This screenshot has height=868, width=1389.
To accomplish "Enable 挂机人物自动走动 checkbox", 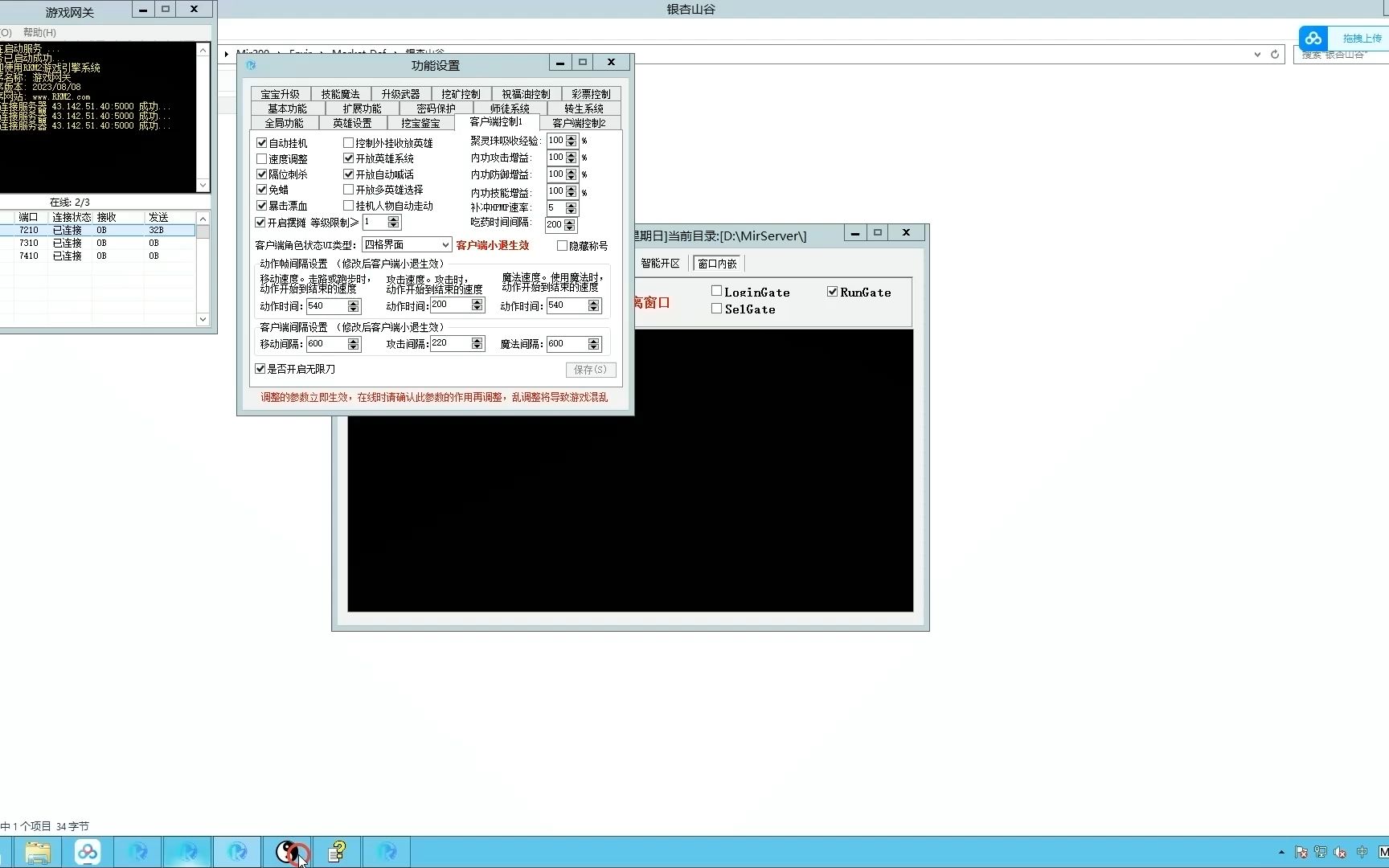I will pos(349,206).
